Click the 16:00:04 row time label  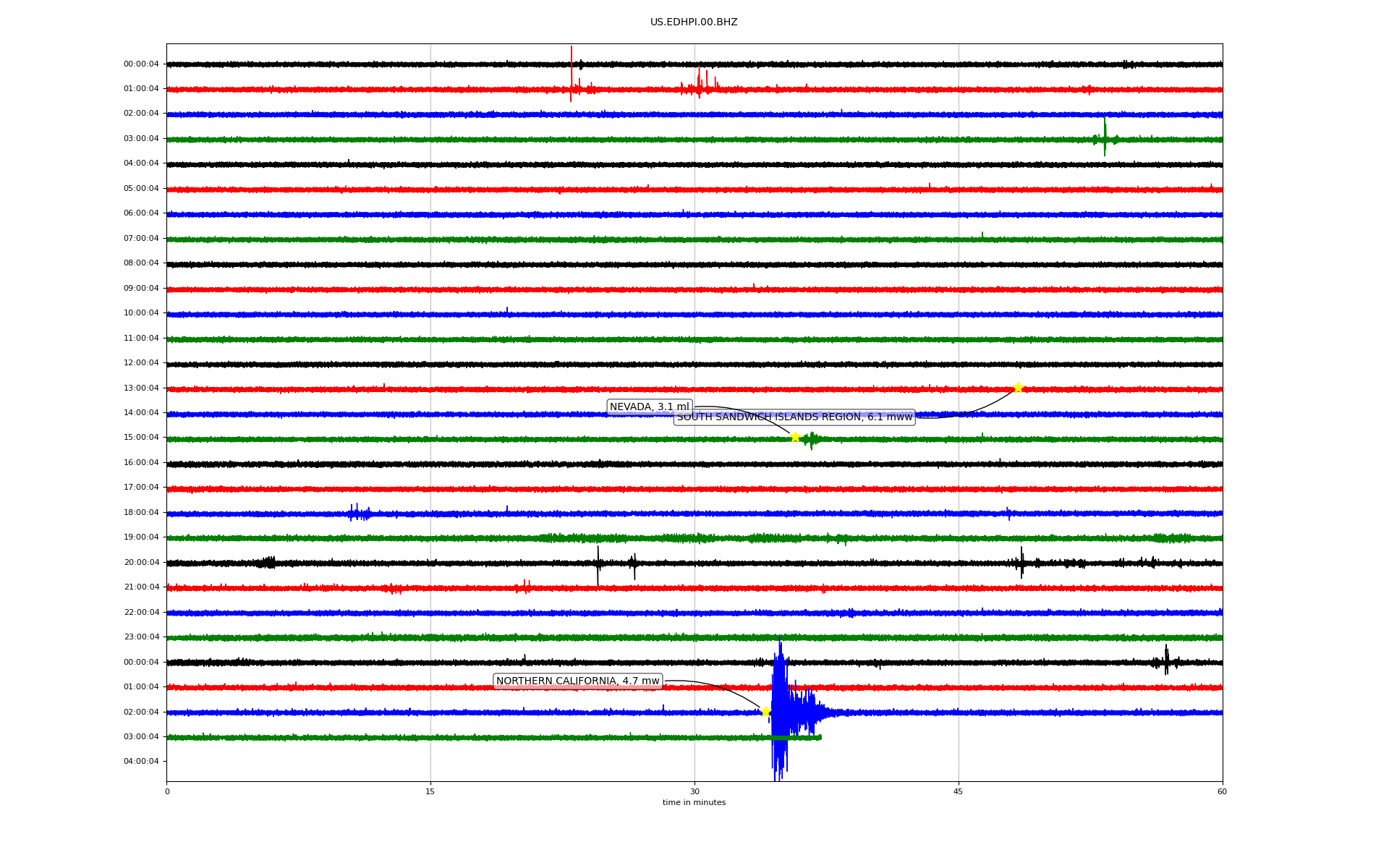coord(141,463)
